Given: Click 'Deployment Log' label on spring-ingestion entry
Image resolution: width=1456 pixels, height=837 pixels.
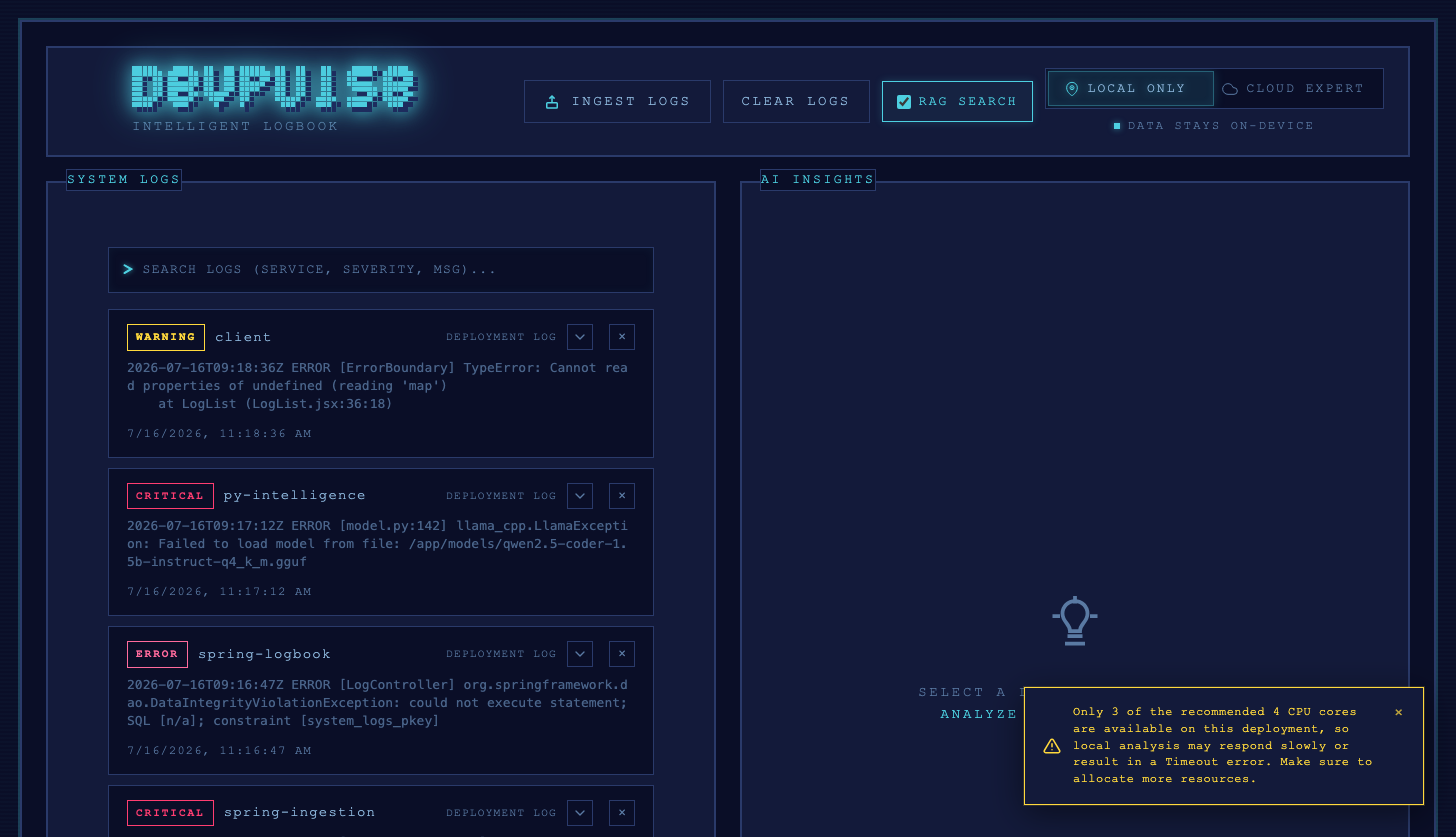Looking at the screenshot, I should [x=501, y=813].
